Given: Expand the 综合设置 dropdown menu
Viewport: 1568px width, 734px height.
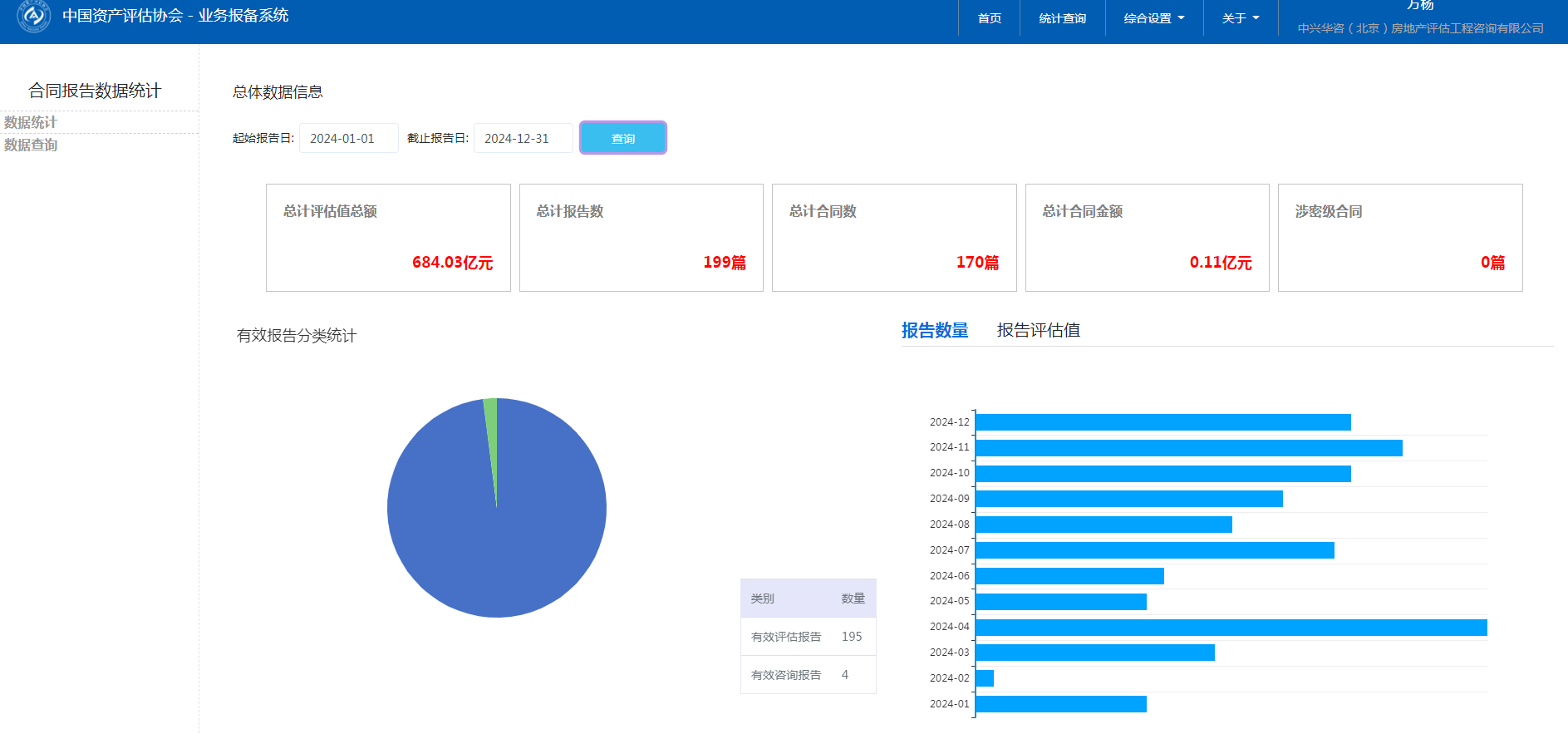Looking at the screenshot, I should 1153,18.
